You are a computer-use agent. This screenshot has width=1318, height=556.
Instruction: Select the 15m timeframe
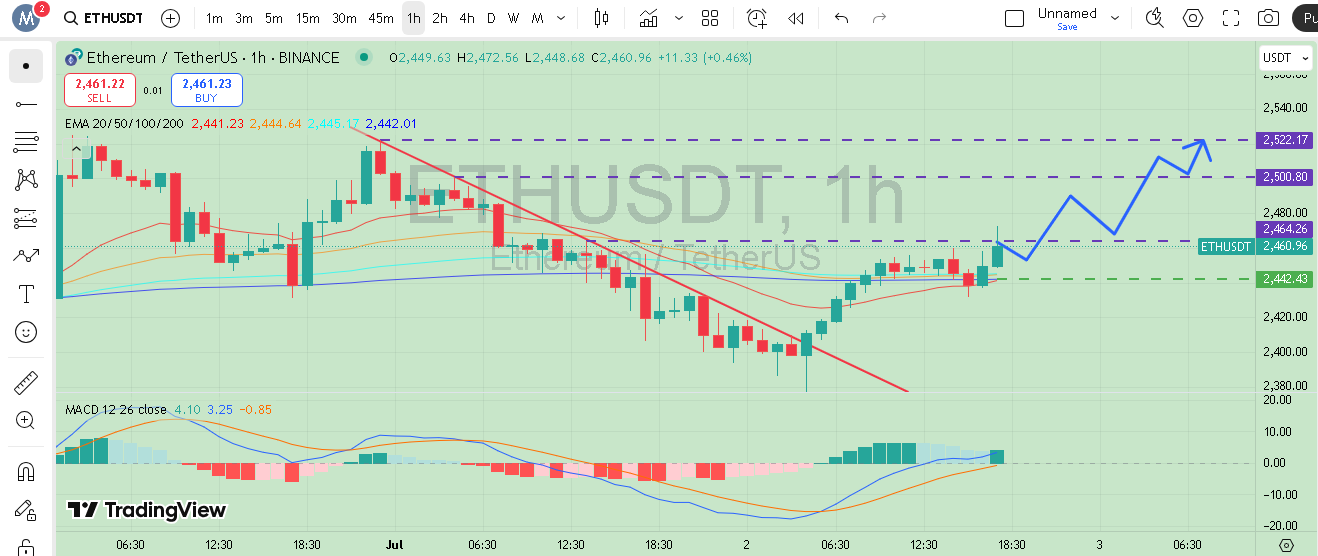(308, 18)
